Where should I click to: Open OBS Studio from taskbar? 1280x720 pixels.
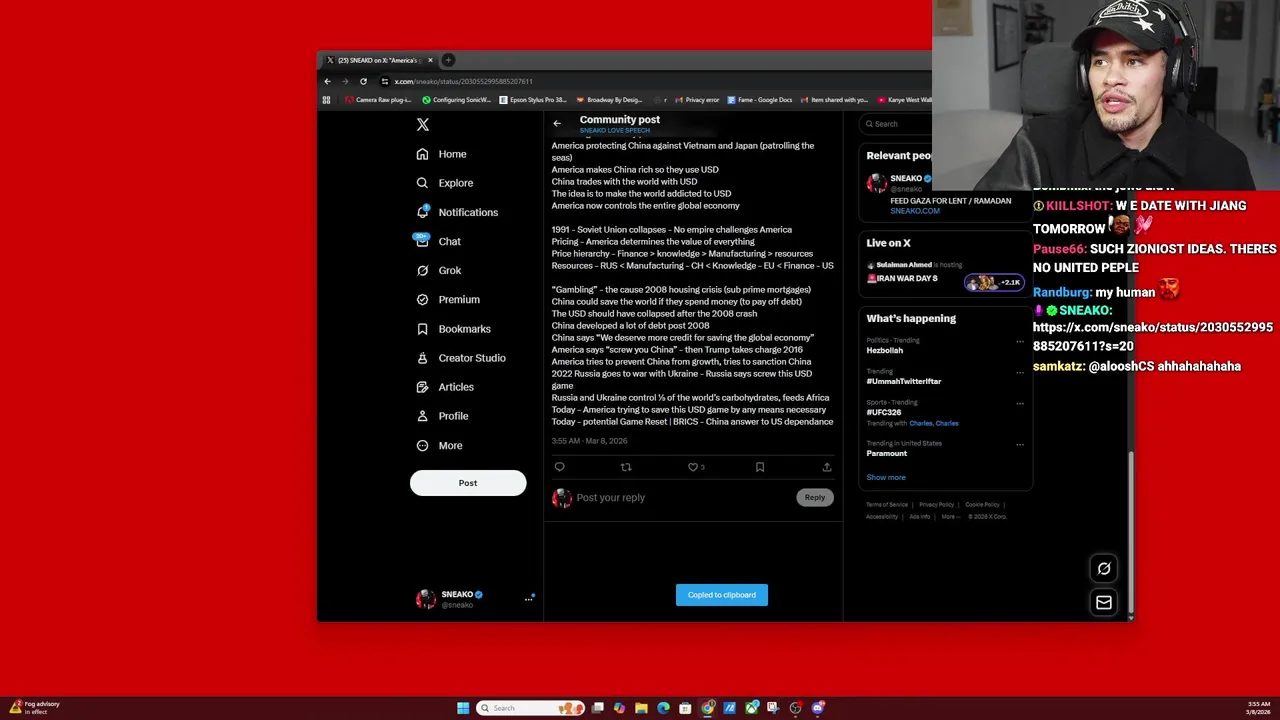[x=796, y=708]
